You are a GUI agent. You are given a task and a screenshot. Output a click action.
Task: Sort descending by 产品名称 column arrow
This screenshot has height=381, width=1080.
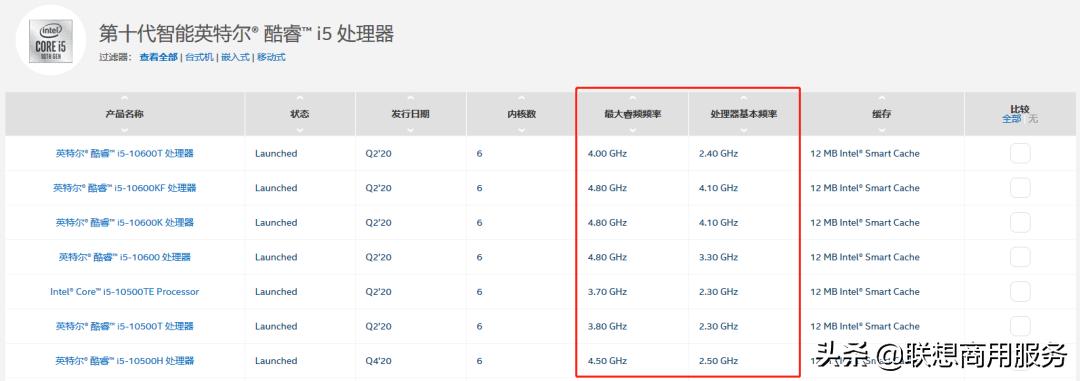coord(125,130)
